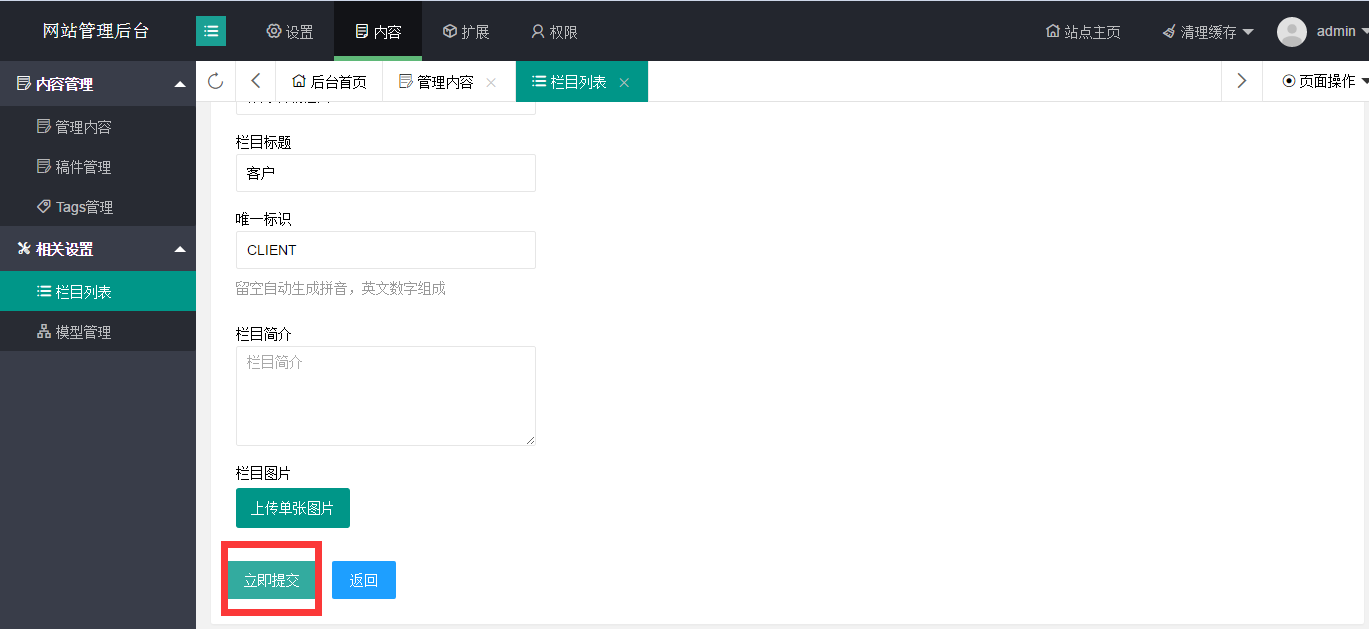
Task: Click the 返回 button
Action: coord(364,580)
